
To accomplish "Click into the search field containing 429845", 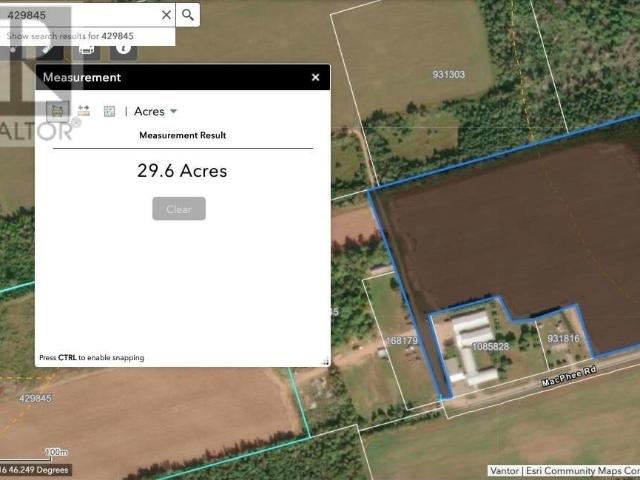I will pos(82,15).
